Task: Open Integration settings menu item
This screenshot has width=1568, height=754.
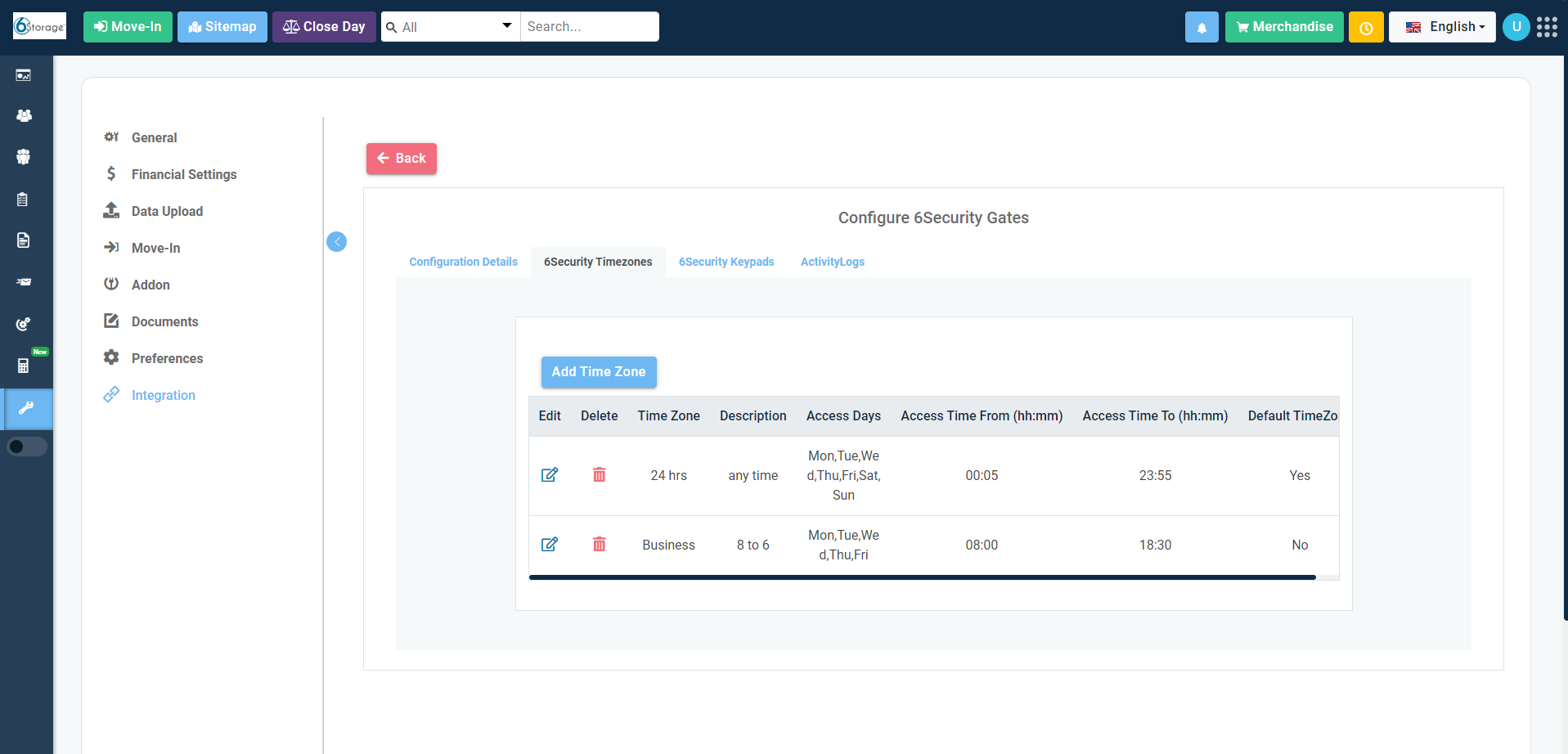Action: pyautogui.click(x=163, y=395)
